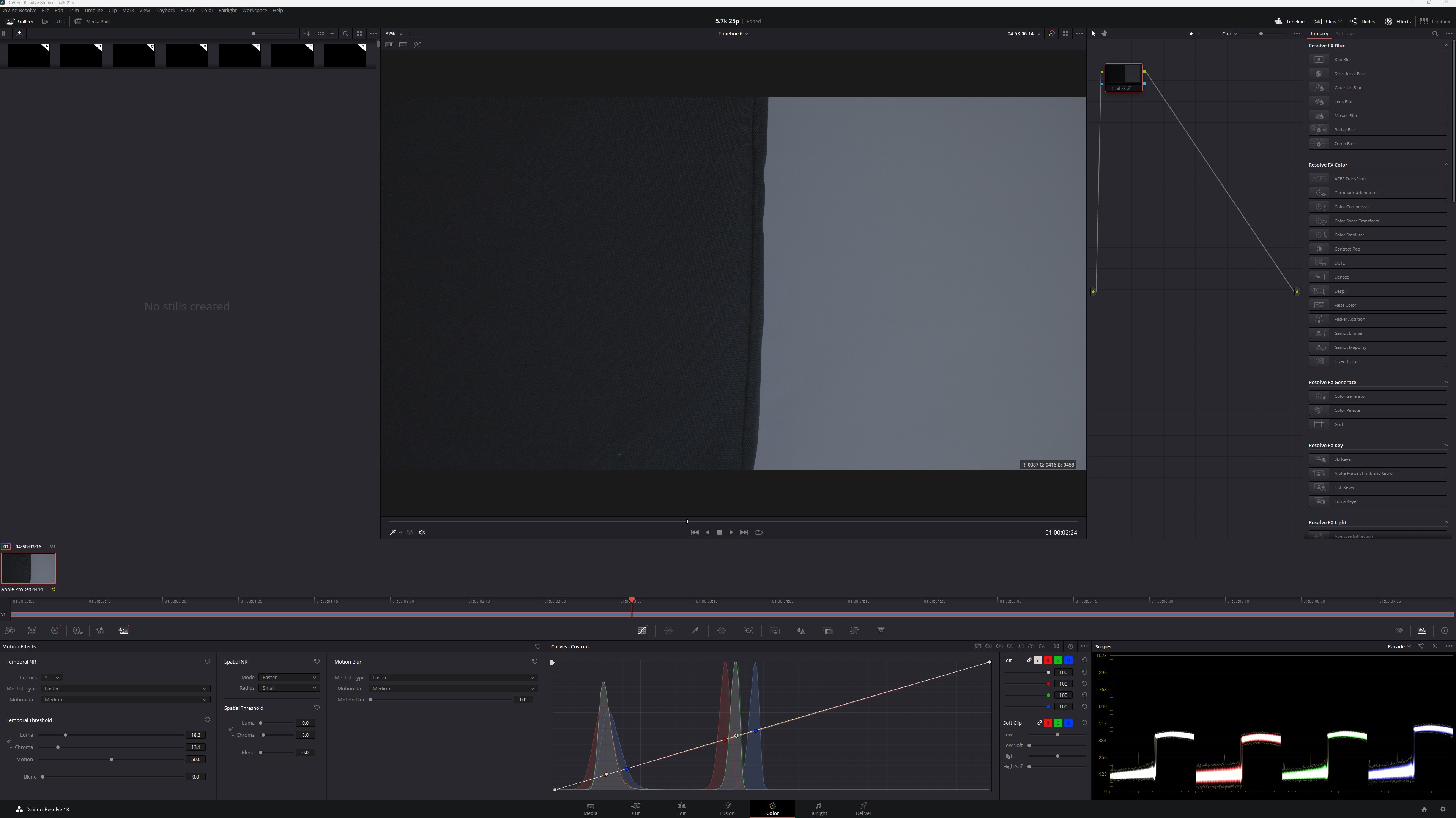Open Temporal NR Mo. Est. Type dropdown

(x=126, y=689)
